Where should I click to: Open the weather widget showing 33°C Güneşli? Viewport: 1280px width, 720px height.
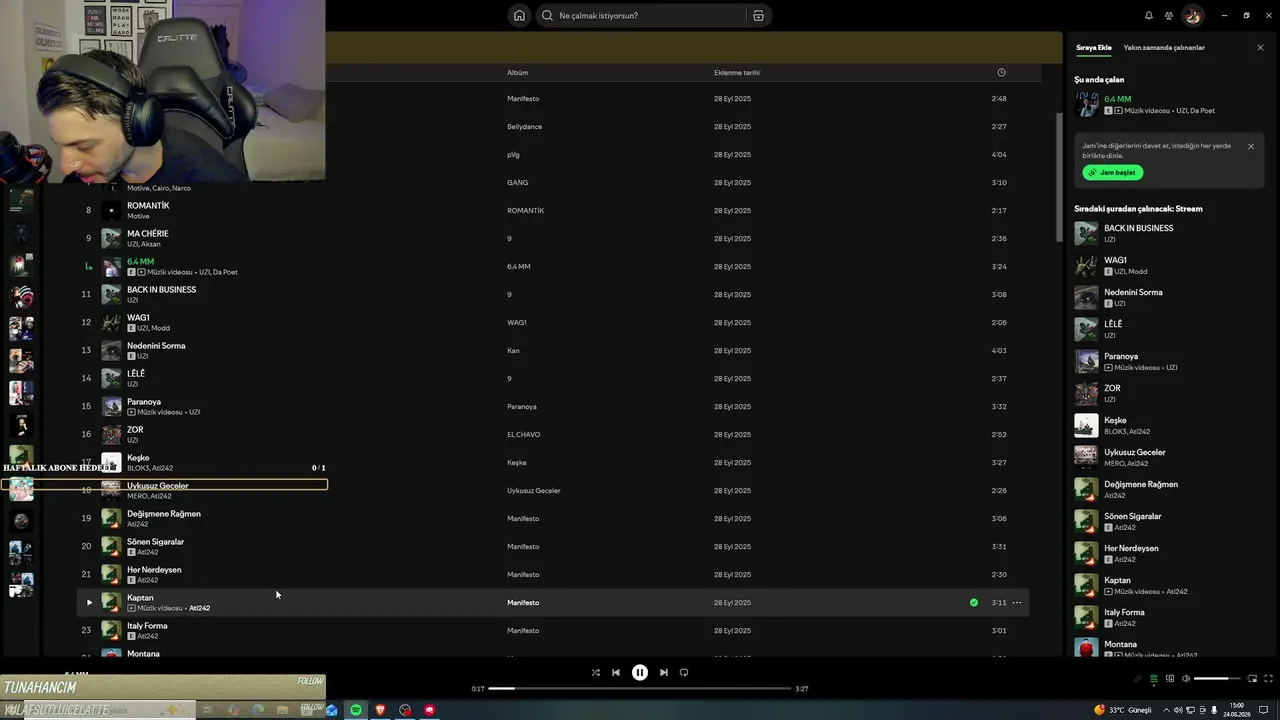pyautogui.click(x=1123, y=710)
